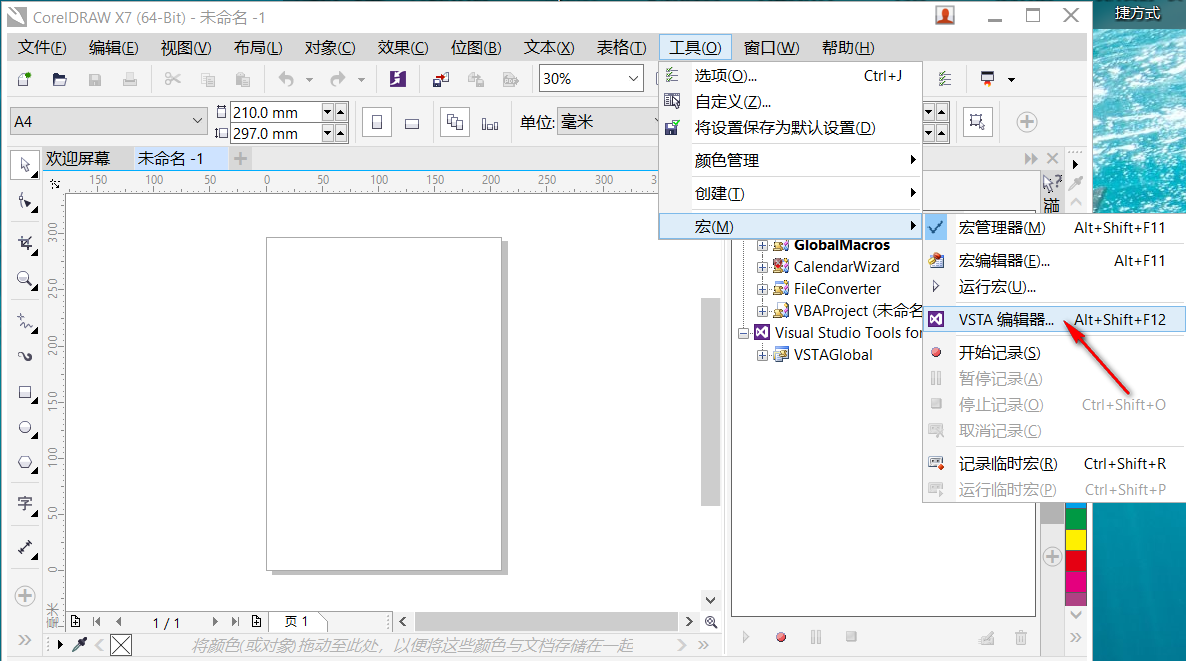Expand the VSTAGlobal tree node

[x=762, y=355]
